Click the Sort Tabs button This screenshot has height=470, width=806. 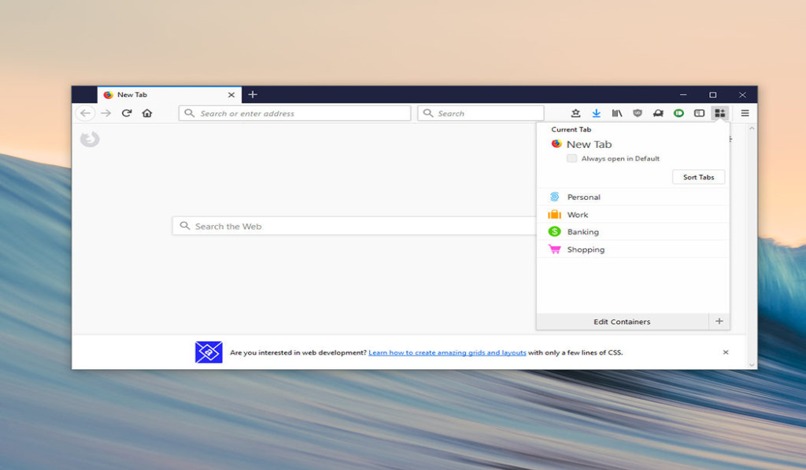(x=699, y=177)
